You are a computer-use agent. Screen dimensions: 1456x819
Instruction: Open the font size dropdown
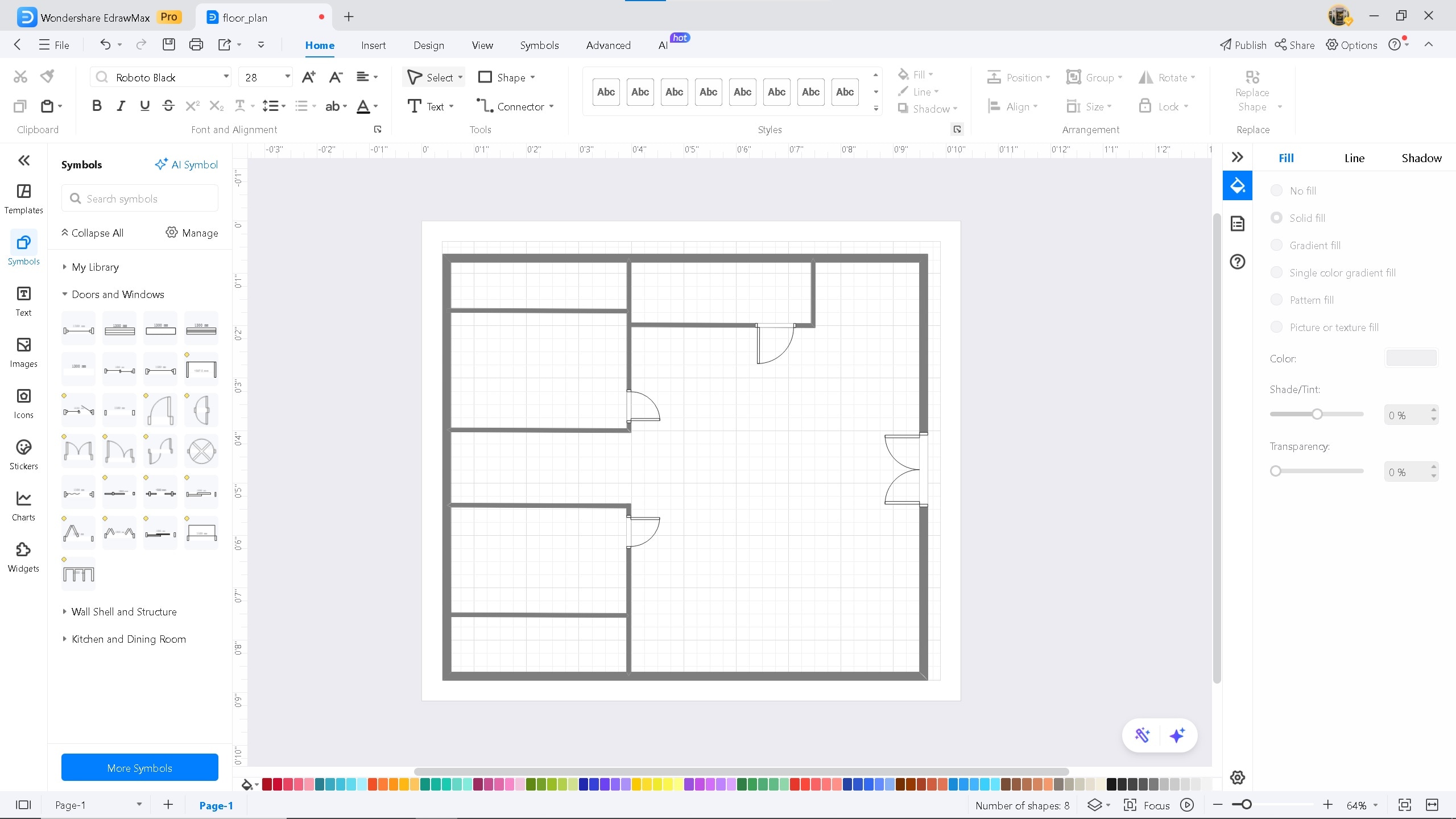point(287,77)
